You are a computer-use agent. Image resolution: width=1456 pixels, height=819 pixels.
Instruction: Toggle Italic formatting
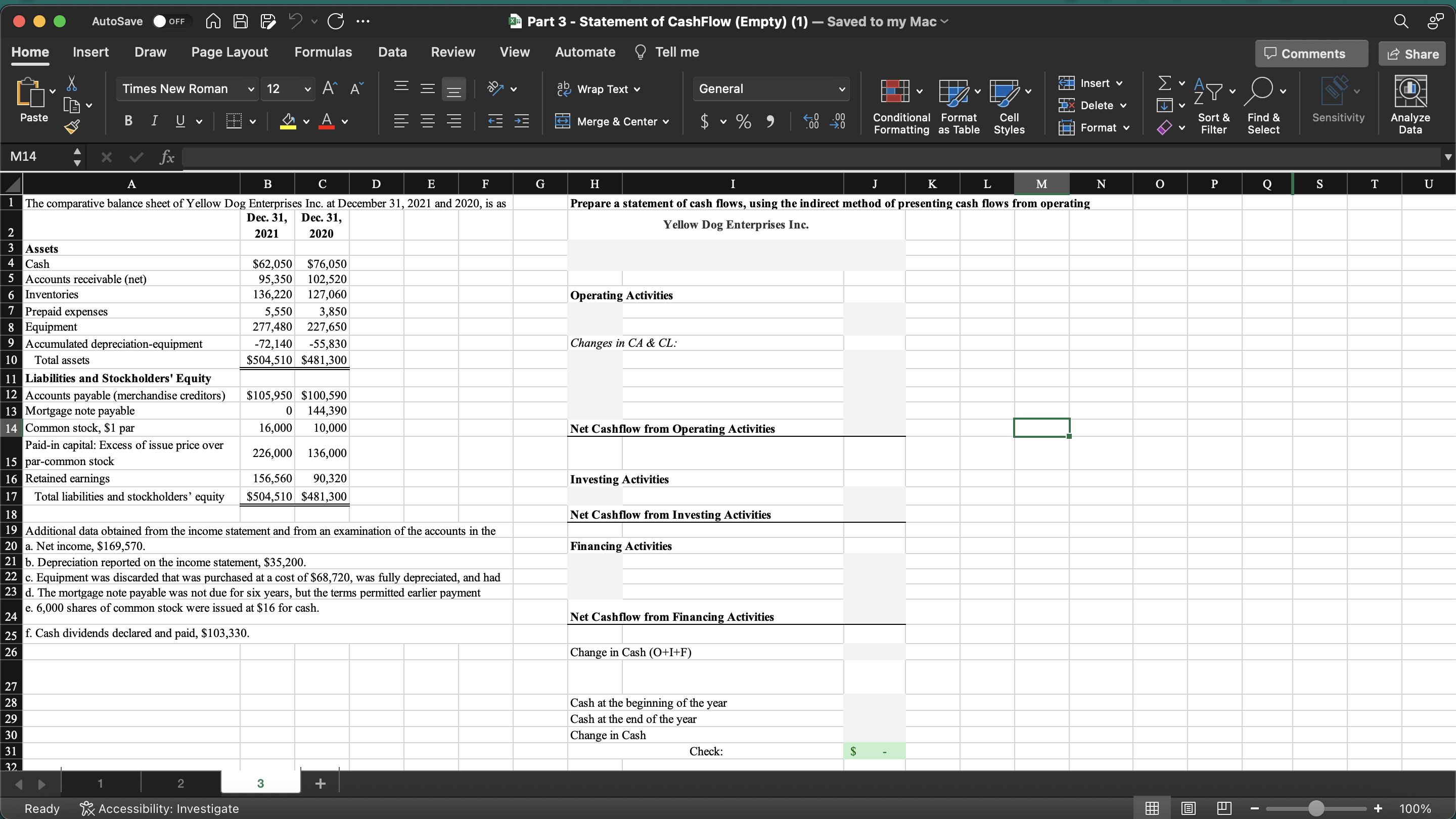(x=154, y=121)
